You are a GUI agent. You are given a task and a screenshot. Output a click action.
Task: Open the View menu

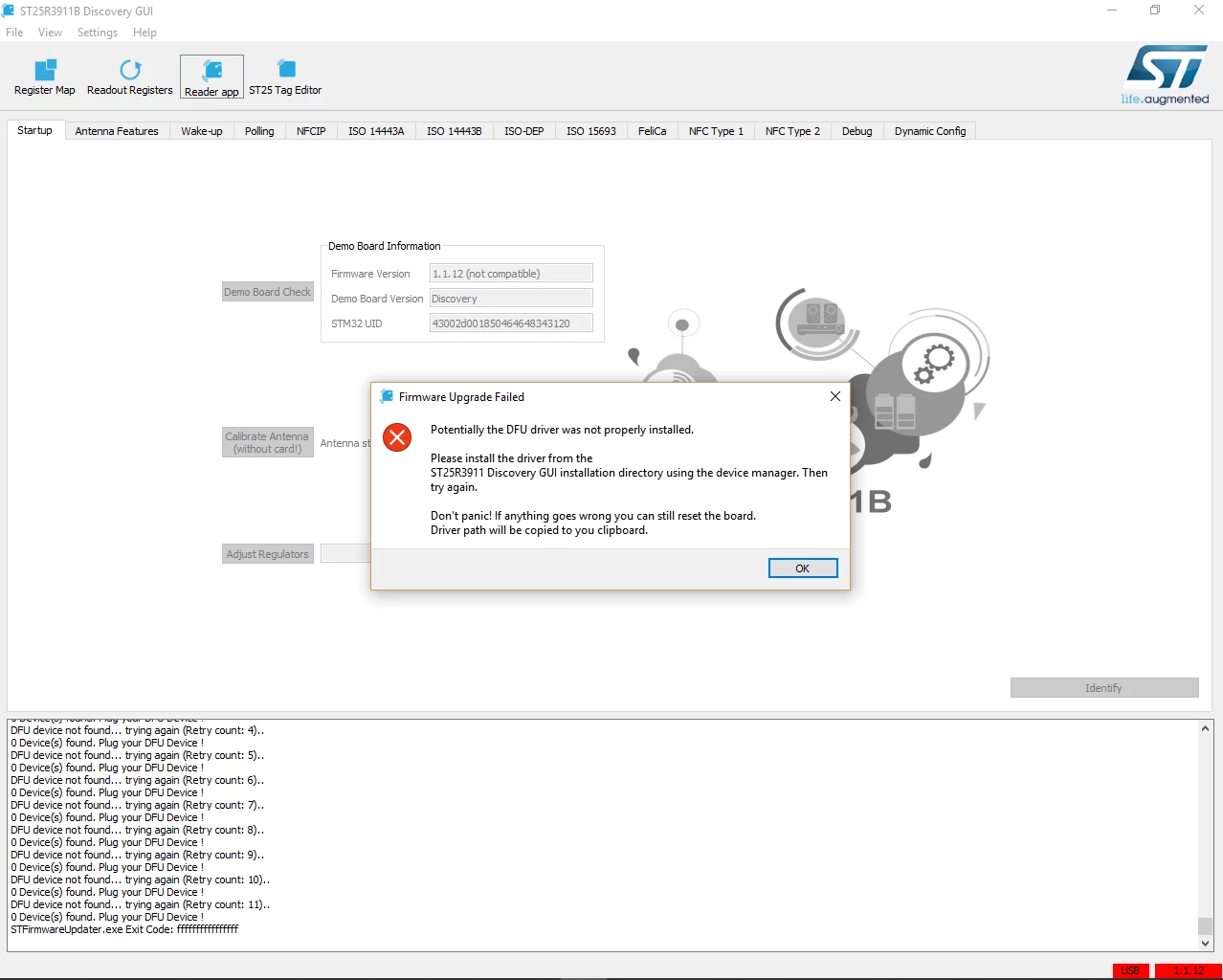(50, 33)
